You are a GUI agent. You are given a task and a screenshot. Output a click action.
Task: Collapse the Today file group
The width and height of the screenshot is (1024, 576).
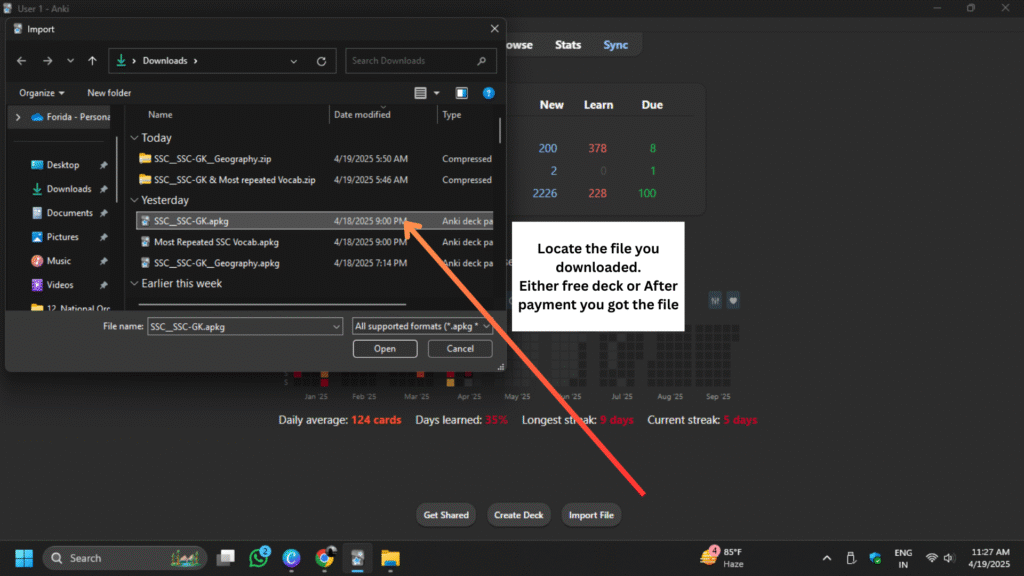pos(135,138)
